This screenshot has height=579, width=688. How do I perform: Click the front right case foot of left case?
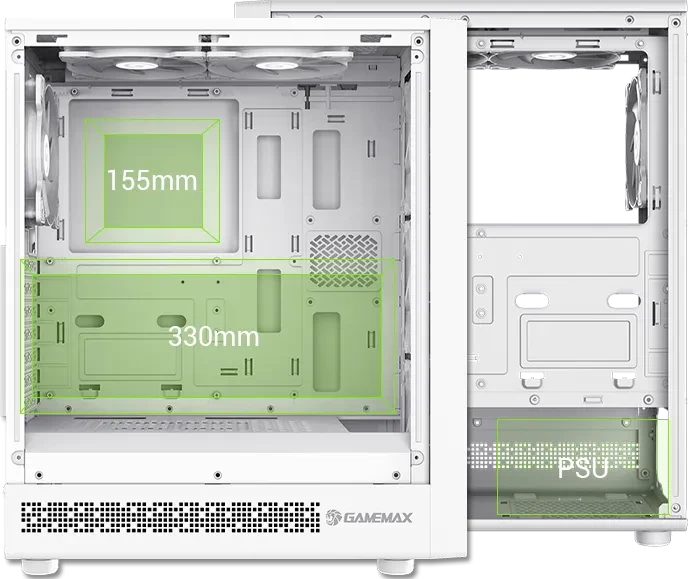click(x=395, y=566)
